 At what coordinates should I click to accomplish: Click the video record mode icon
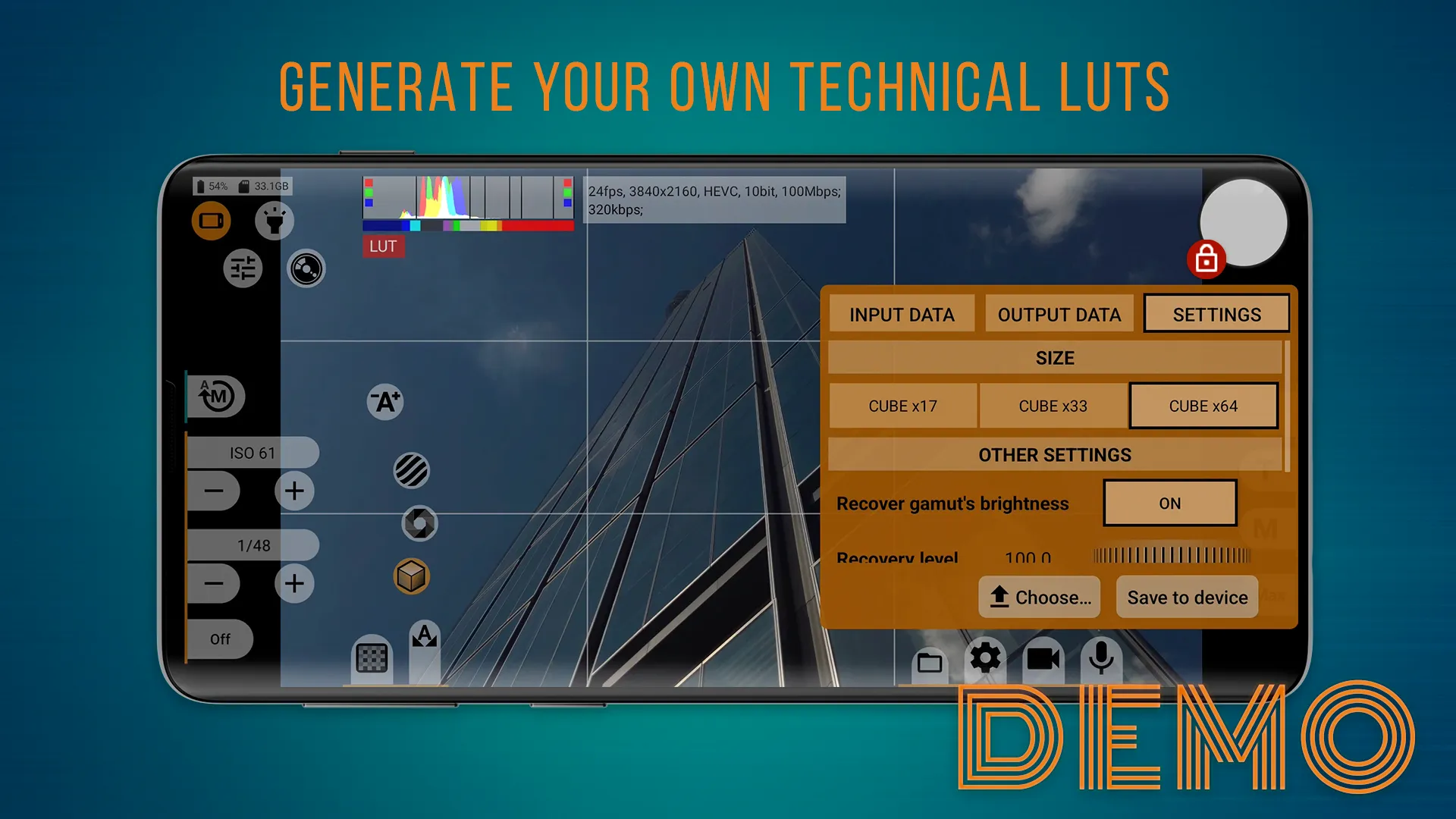(x=1045, y=660)
